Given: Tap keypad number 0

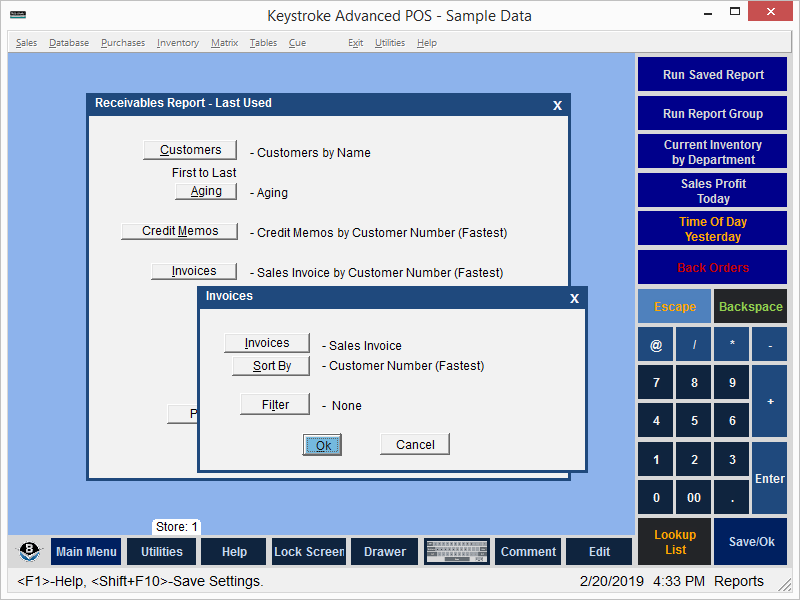Looking at the screenshot, I should click(656, 497).
